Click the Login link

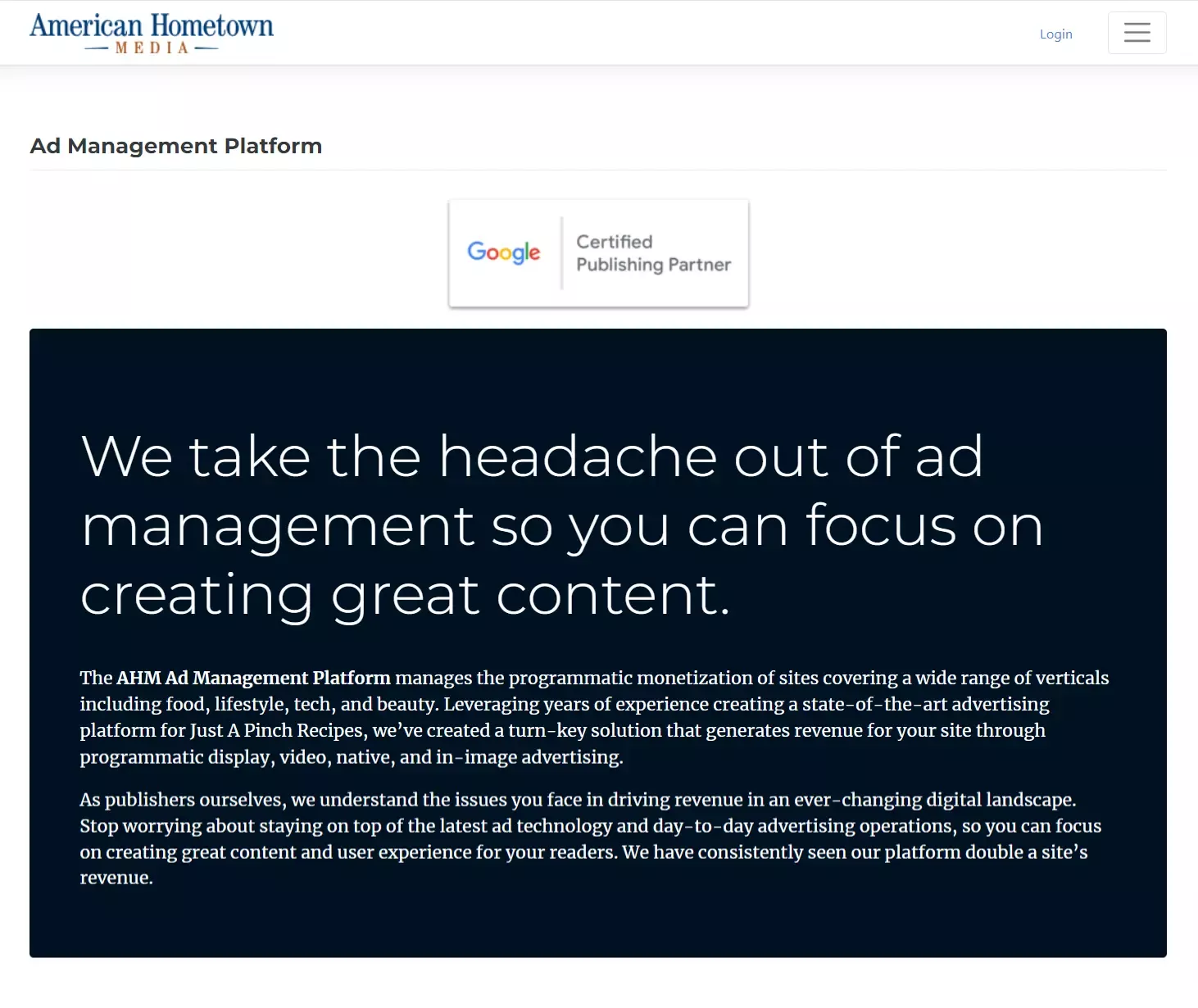(x=1055, y=34)
